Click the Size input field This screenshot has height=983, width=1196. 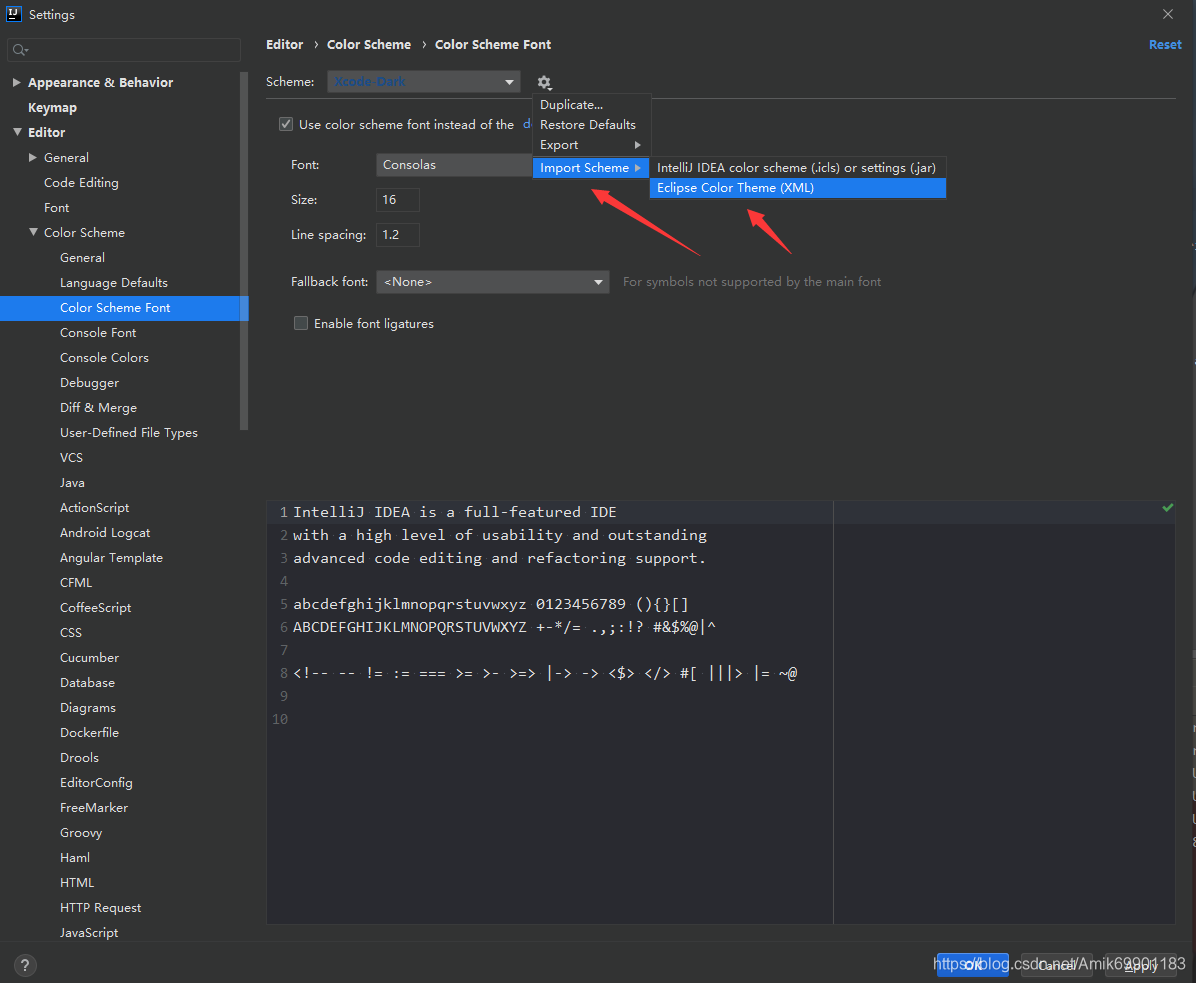pyautogui.click(x=397, y=200)
